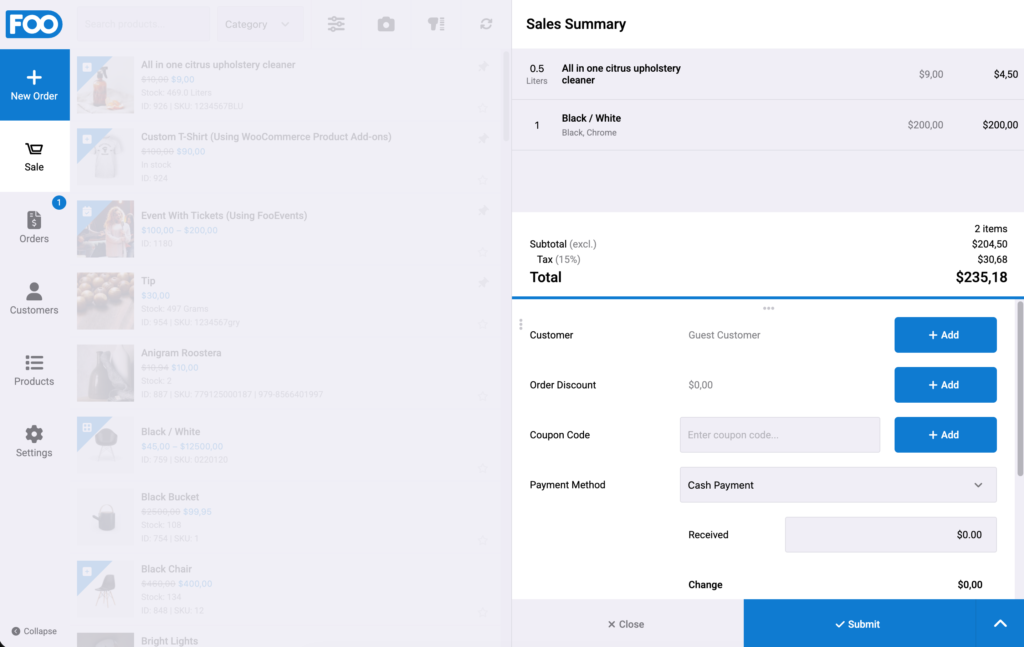Start a New Order from sidebar

(34, 85)
